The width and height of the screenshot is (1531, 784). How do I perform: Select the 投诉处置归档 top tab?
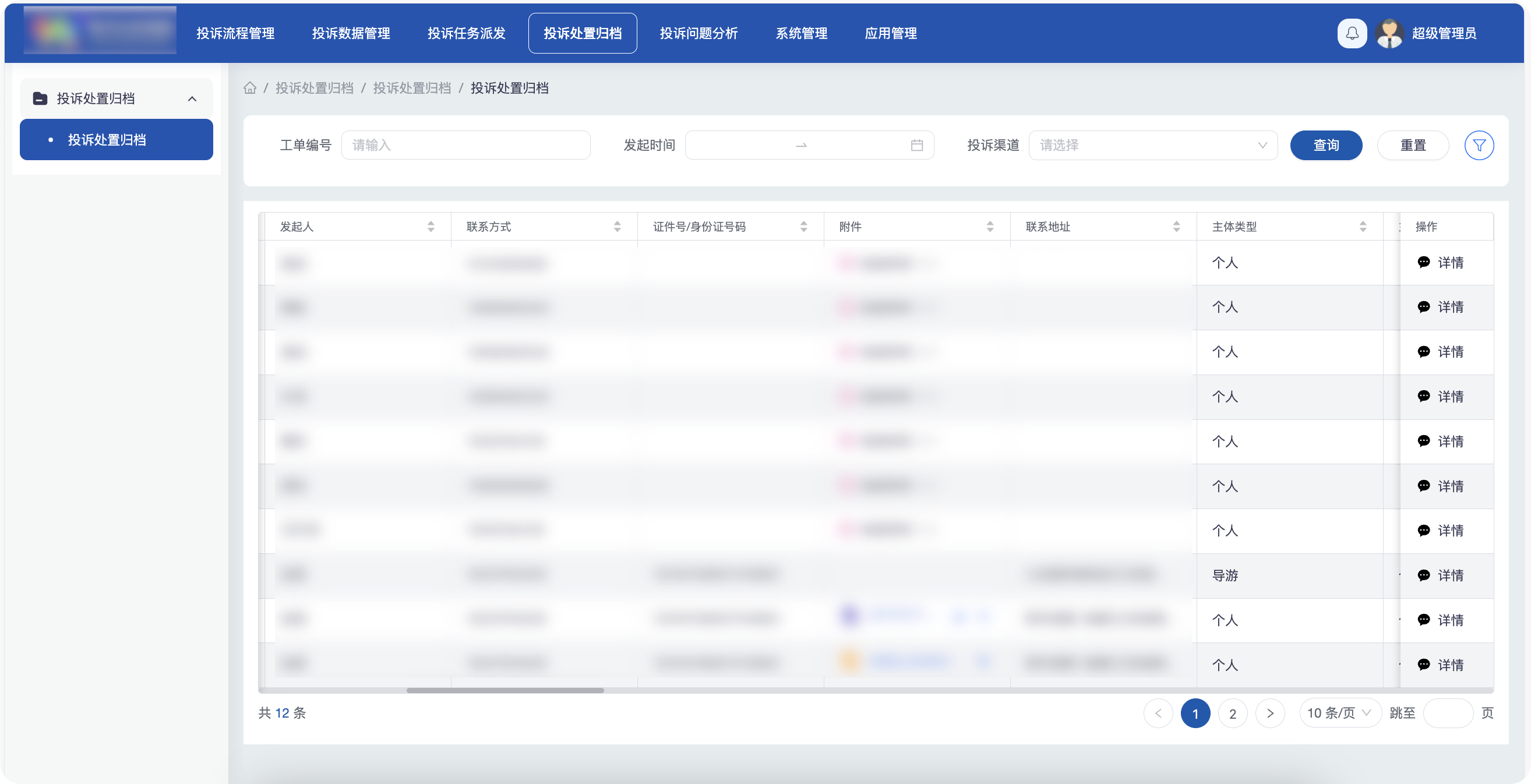click(583, 33)
